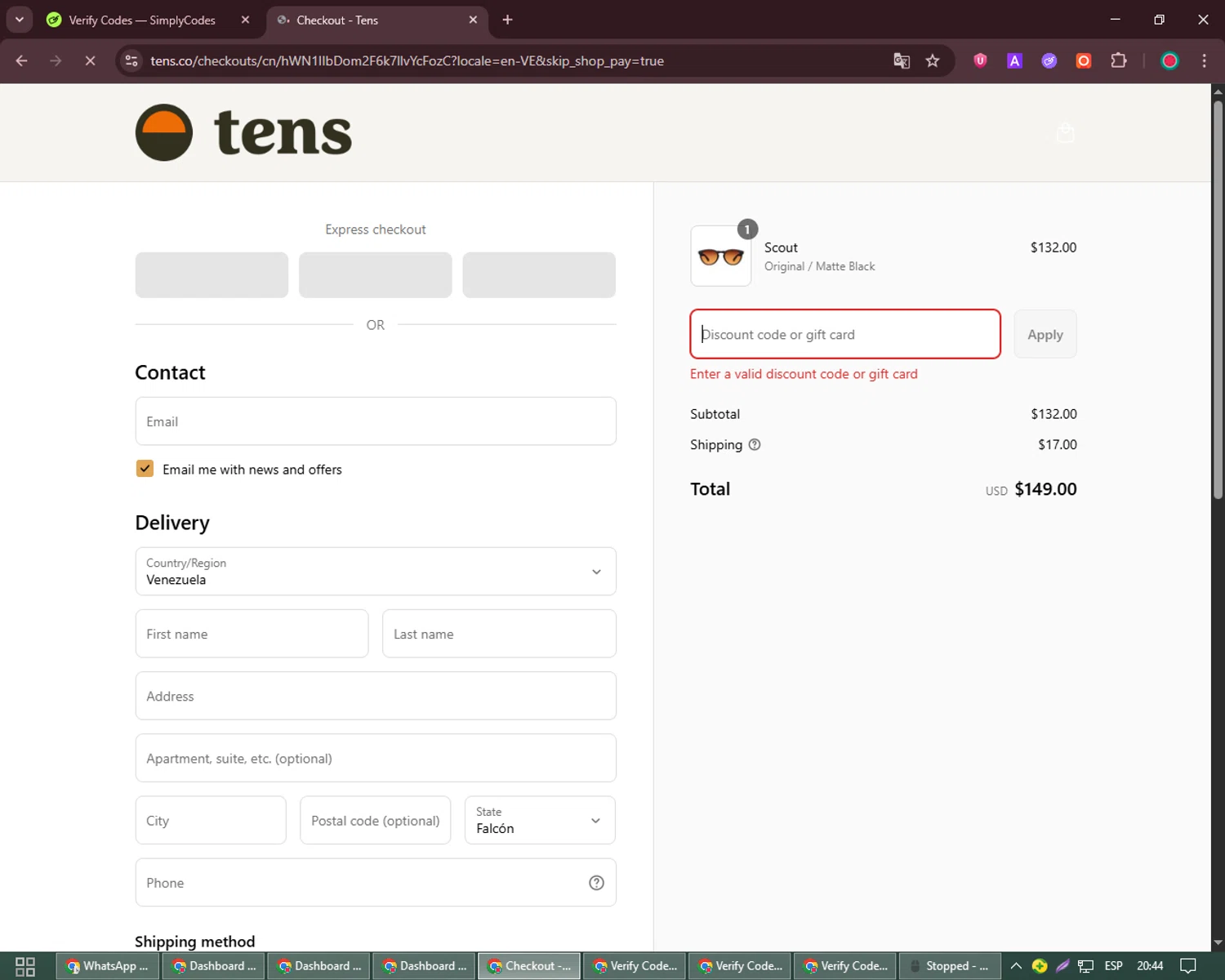Viewport: 1225px width, 980px height.
Task: Click the Scout product name
Action: [781, 247]
